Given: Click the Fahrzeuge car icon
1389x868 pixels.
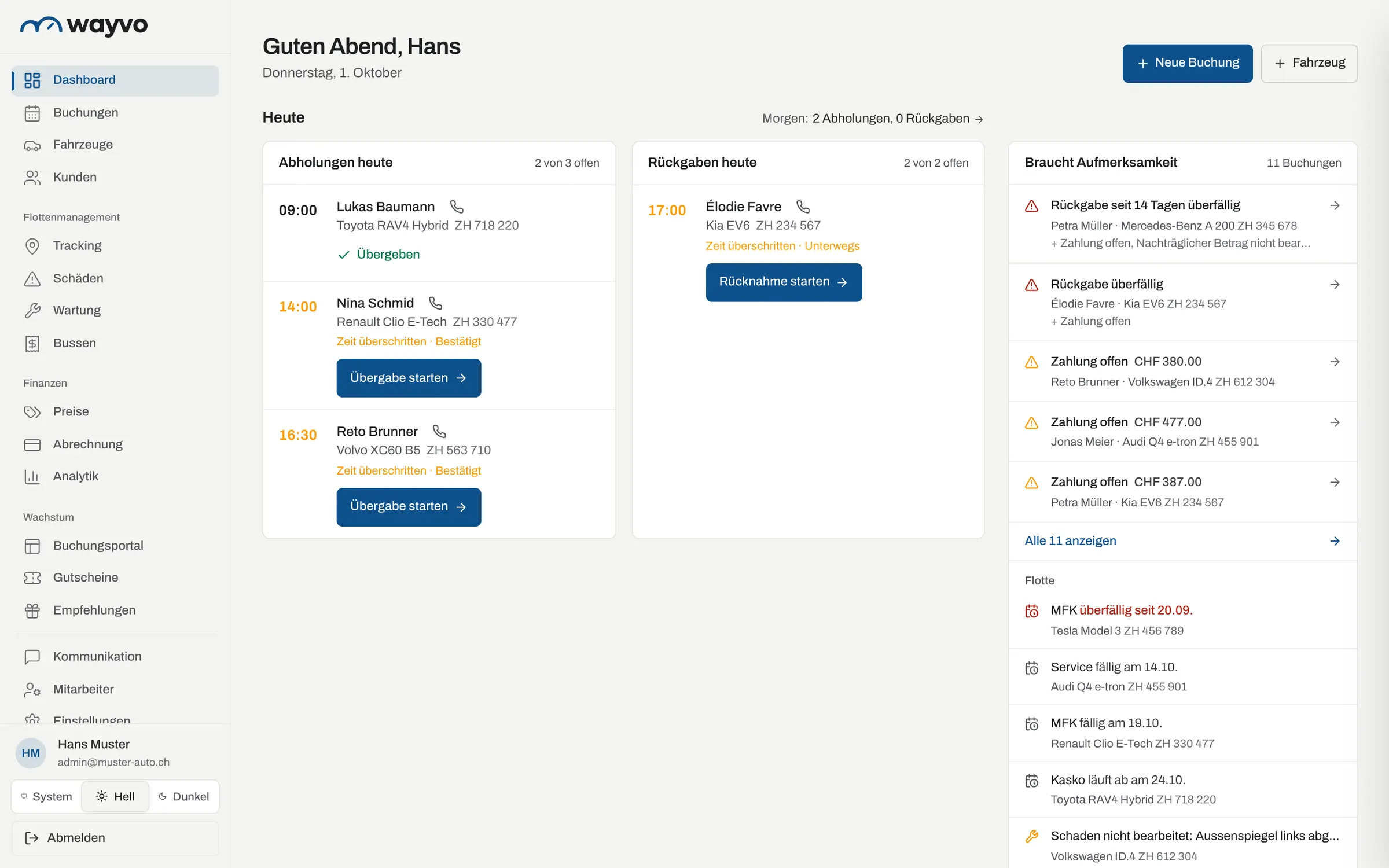Looking at the screenshot, I should click(x=32, y=145).
